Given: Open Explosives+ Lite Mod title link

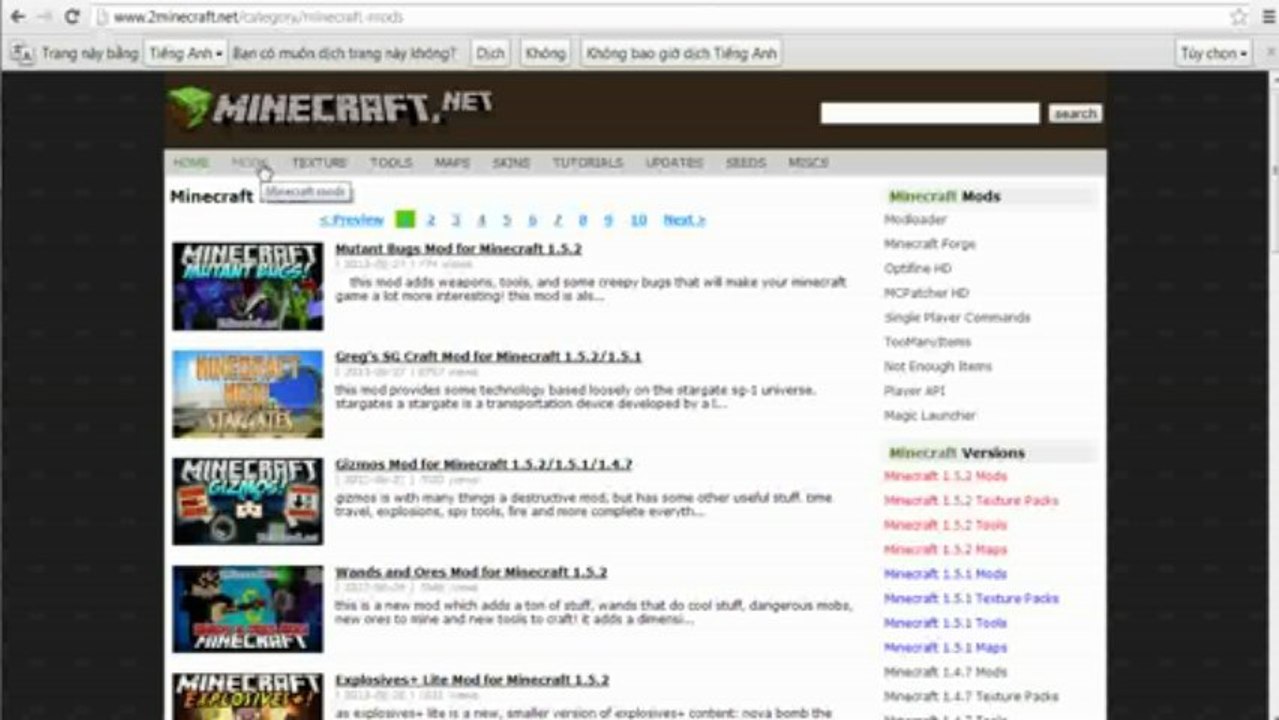Looking at the screenshot, I should 472,681.
